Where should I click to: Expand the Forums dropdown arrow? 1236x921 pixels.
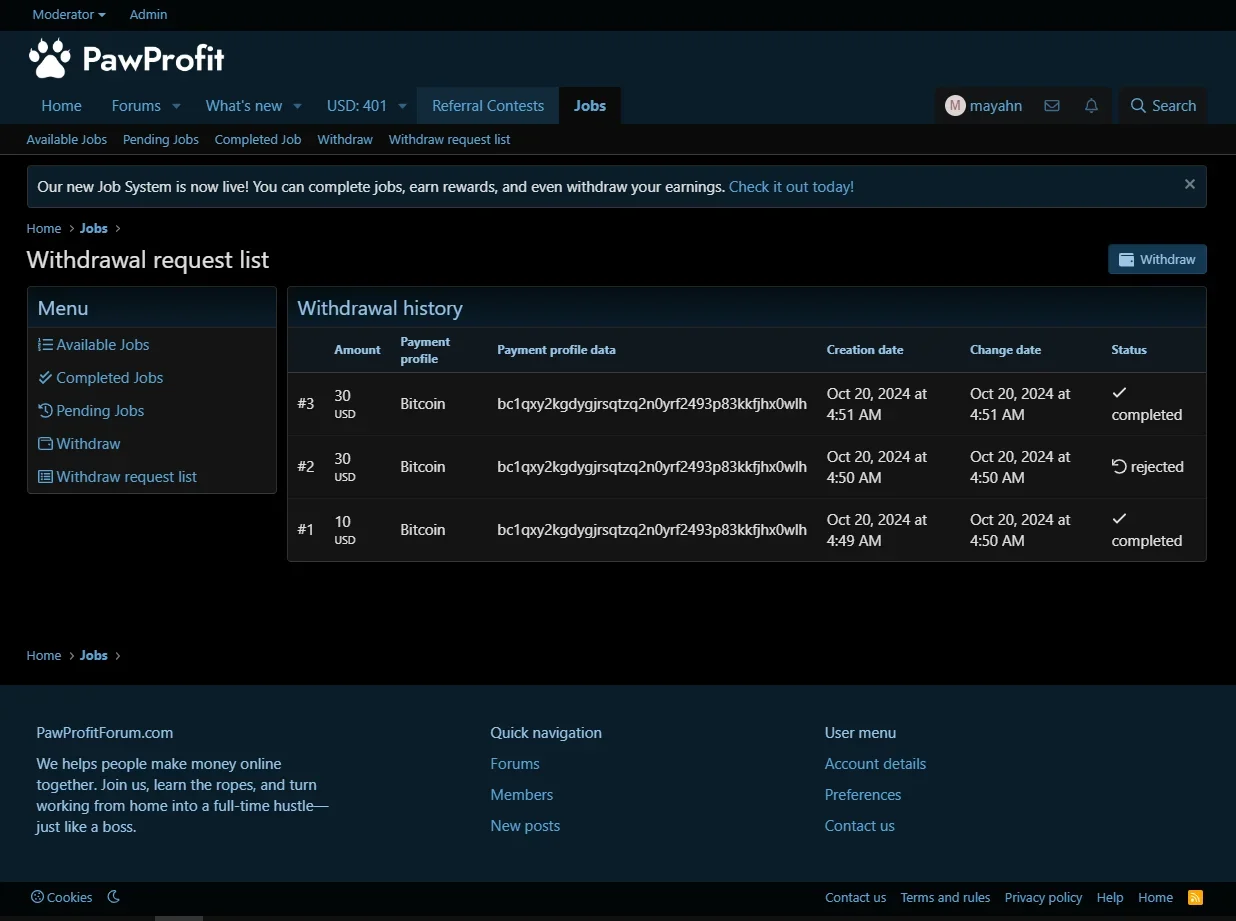point(176,106)
